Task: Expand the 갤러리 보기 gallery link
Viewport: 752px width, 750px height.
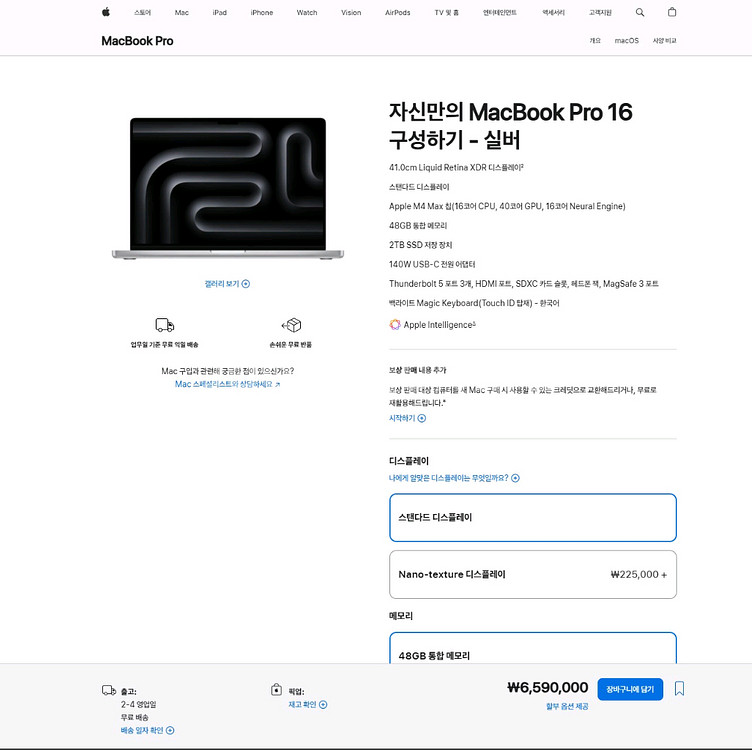Action: pos(227,284)
